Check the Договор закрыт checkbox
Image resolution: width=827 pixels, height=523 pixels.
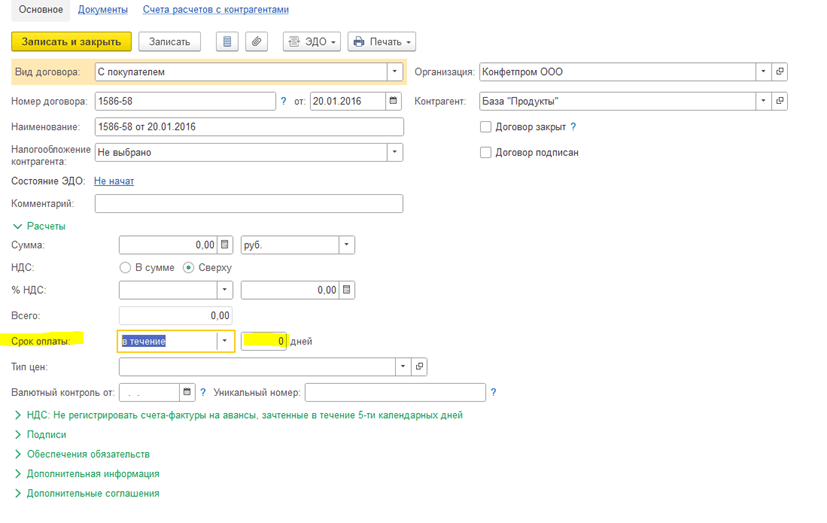(486, 127)
